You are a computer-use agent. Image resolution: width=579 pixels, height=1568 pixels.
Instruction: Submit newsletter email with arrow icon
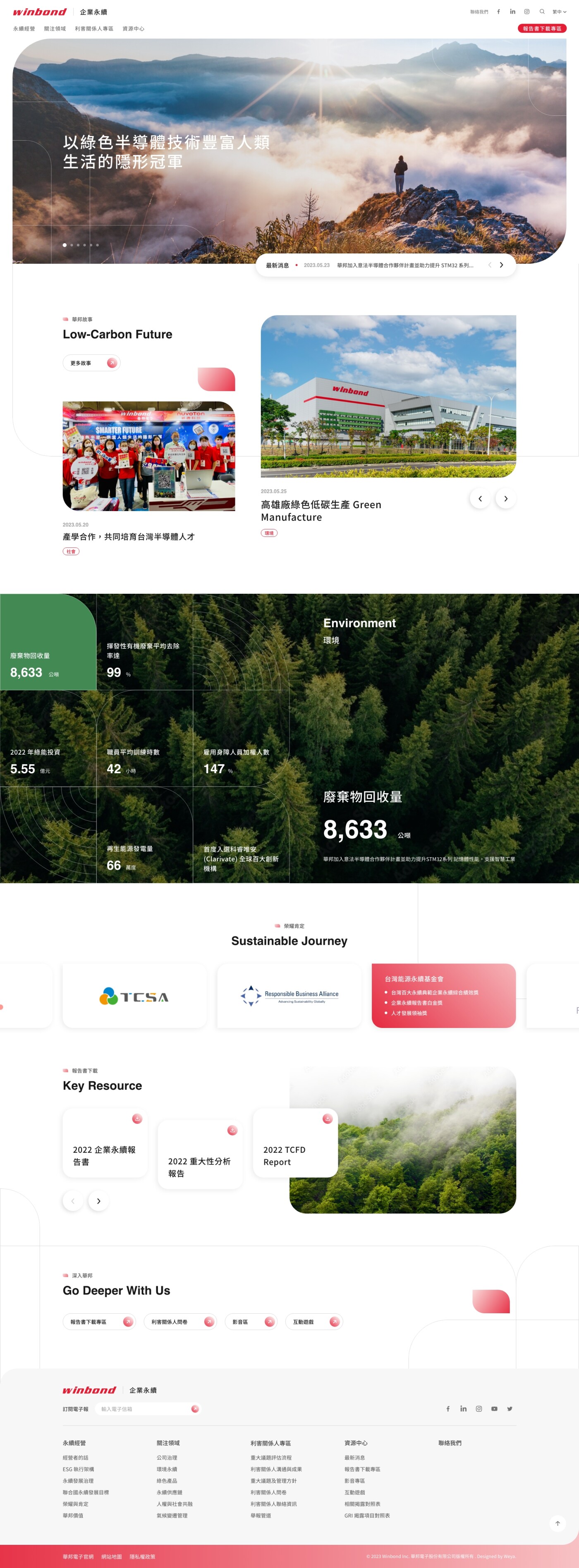[x=195, y=1408]
